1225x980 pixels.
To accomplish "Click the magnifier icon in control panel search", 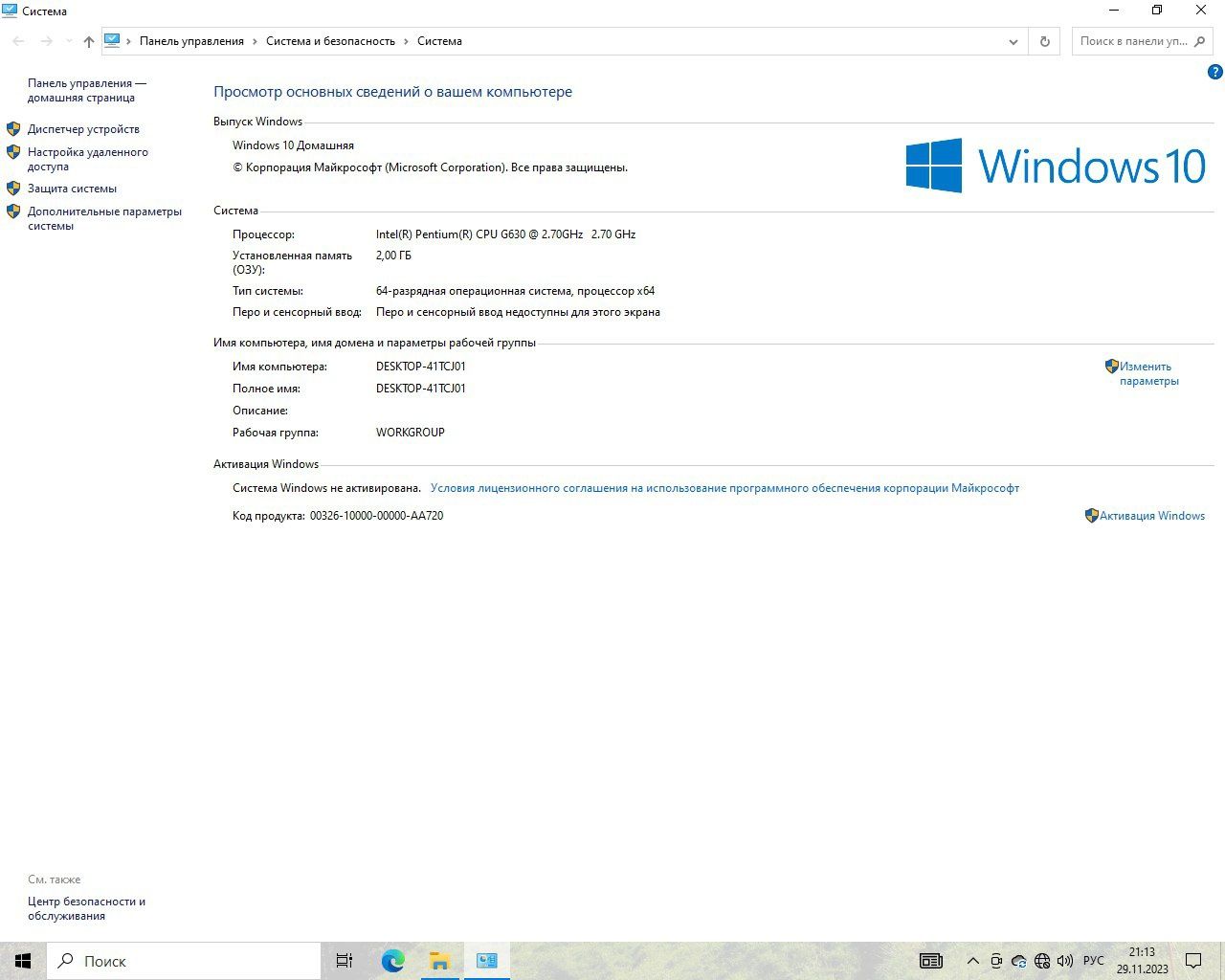I will (1200, 41).
